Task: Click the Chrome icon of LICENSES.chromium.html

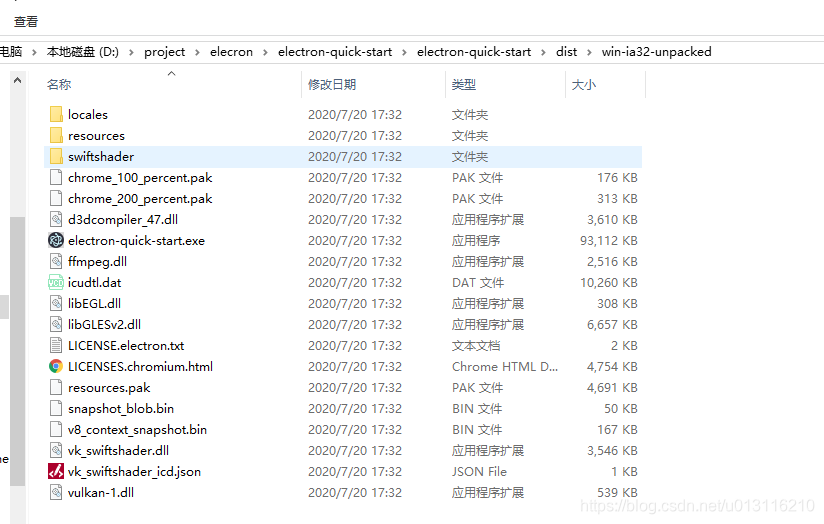Action: [56, 366]
